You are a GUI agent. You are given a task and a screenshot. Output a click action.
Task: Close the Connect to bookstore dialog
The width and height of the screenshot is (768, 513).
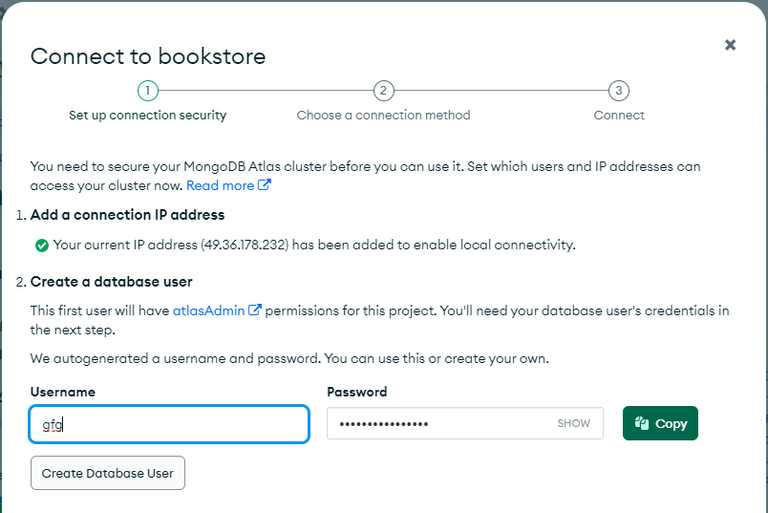tap(730, 45)
